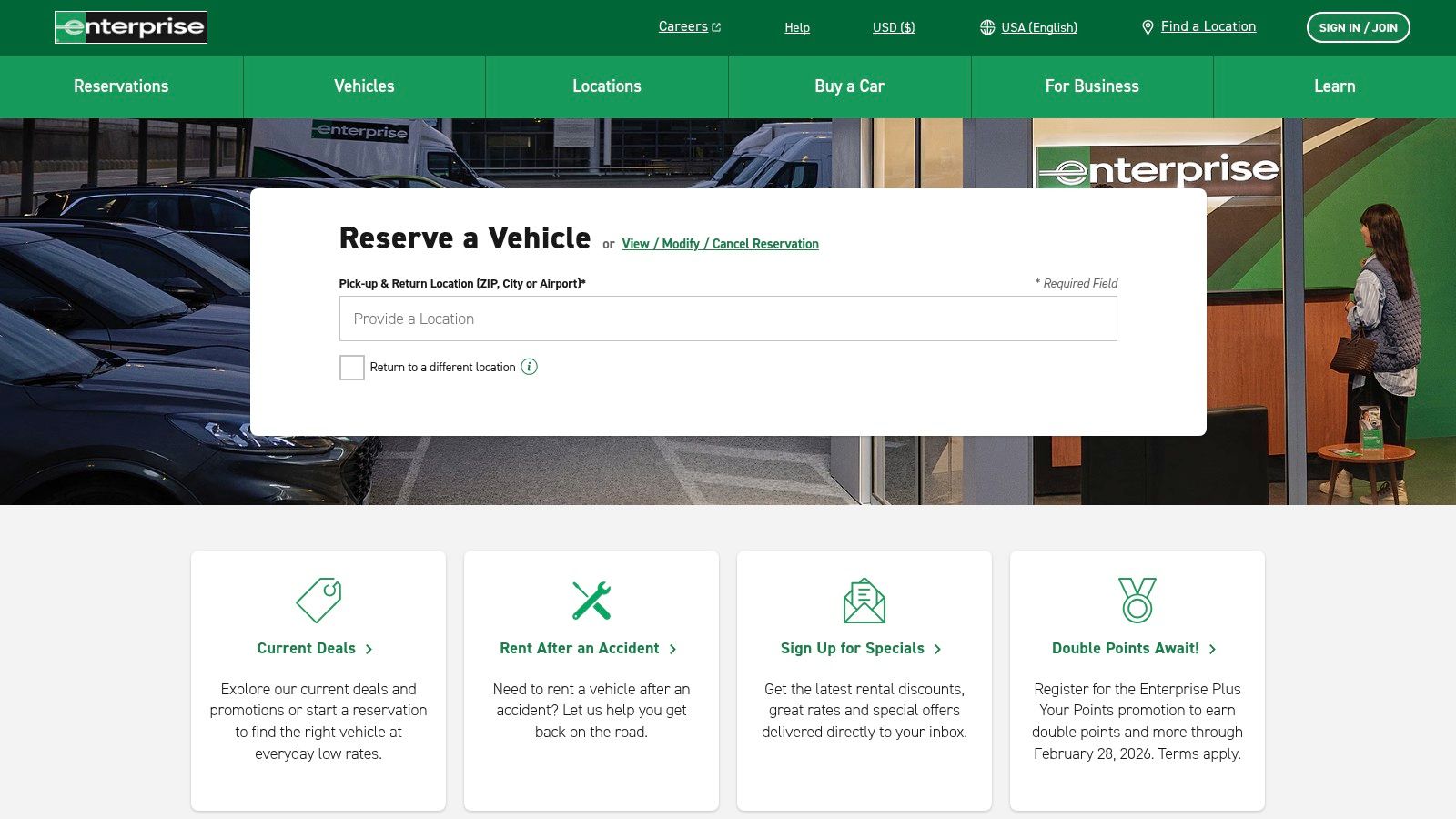
Task: Open the Buy a Car menu
Action: pyautogui.click(x=849, y=86)
